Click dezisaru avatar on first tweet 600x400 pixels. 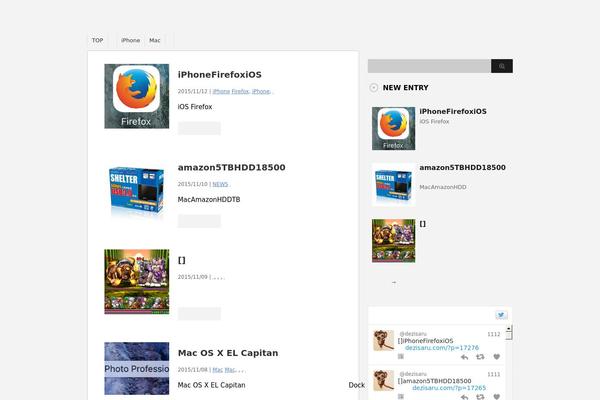383,340
